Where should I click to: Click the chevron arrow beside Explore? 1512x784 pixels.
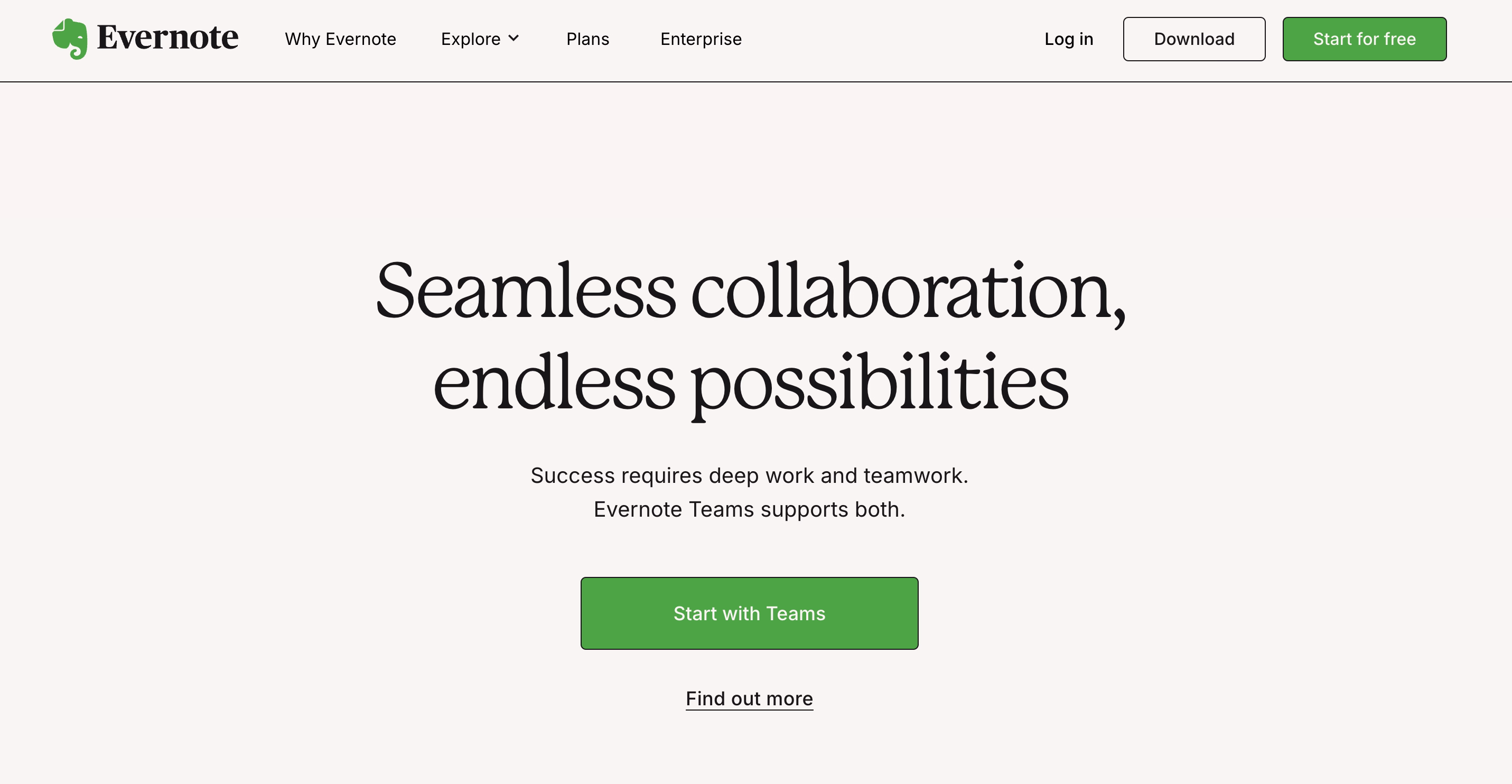click(514, 38)
